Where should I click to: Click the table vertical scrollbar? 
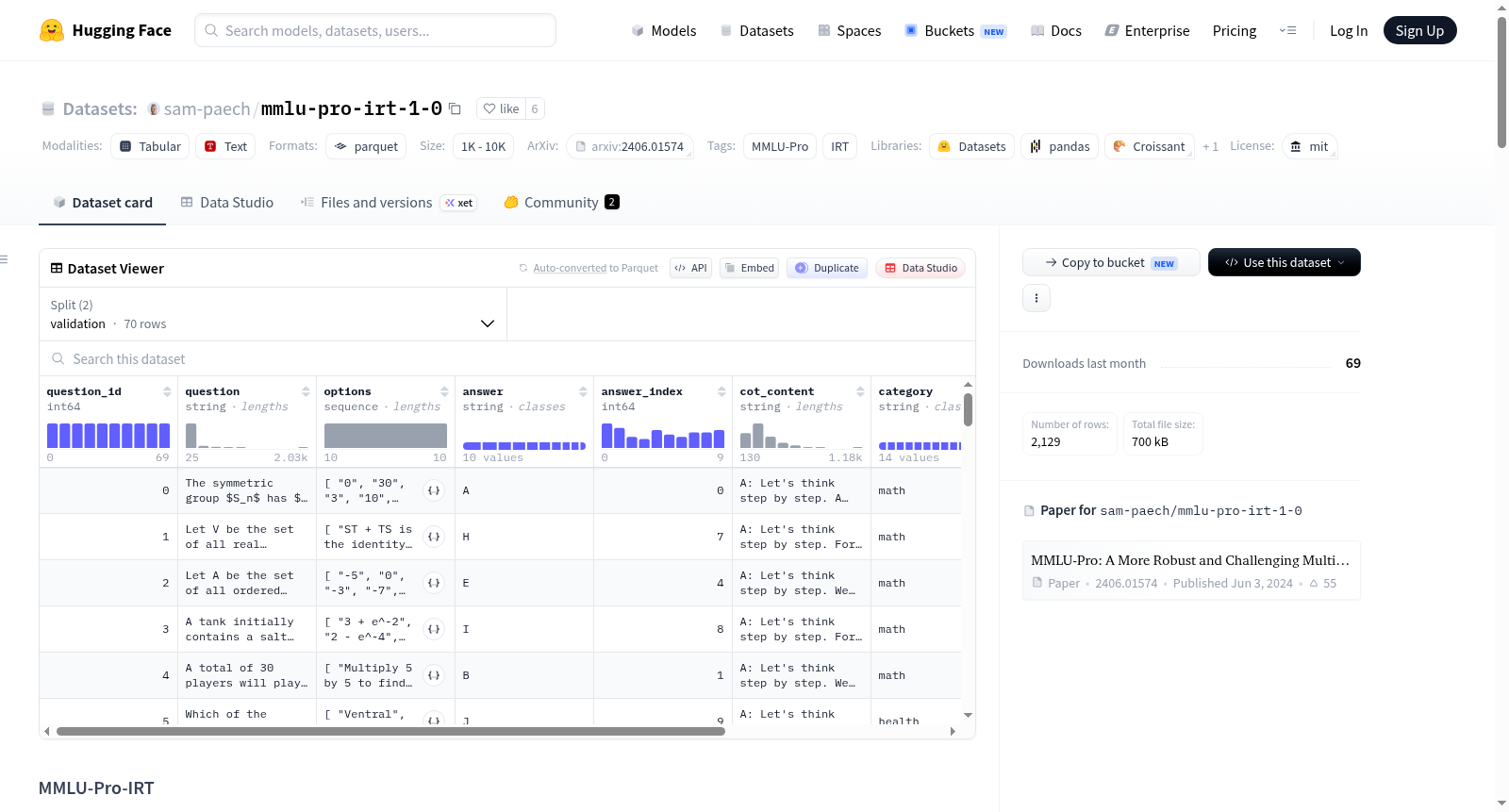pyautogui.click(x=968, y=410)
